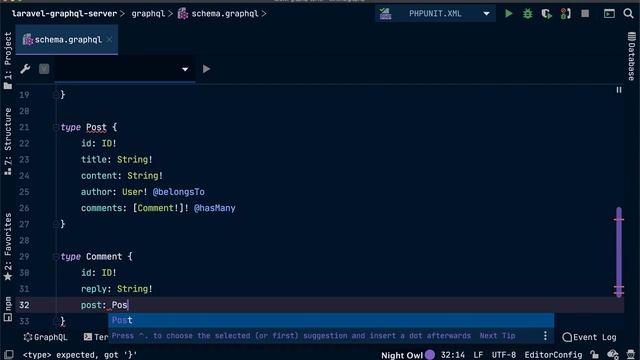Click line number 29 in gutter

[24, 256]
